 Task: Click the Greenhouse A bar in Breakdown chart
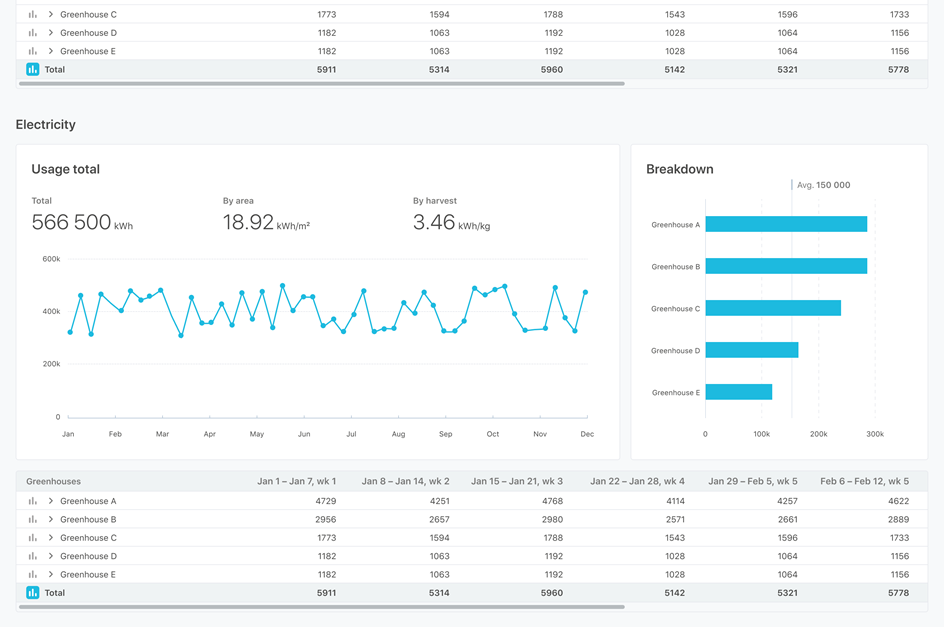(x=785, y=225)
